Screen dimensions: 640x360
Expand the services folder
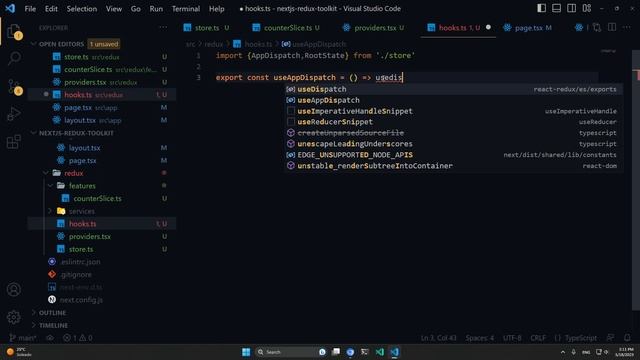pos(50,211)
